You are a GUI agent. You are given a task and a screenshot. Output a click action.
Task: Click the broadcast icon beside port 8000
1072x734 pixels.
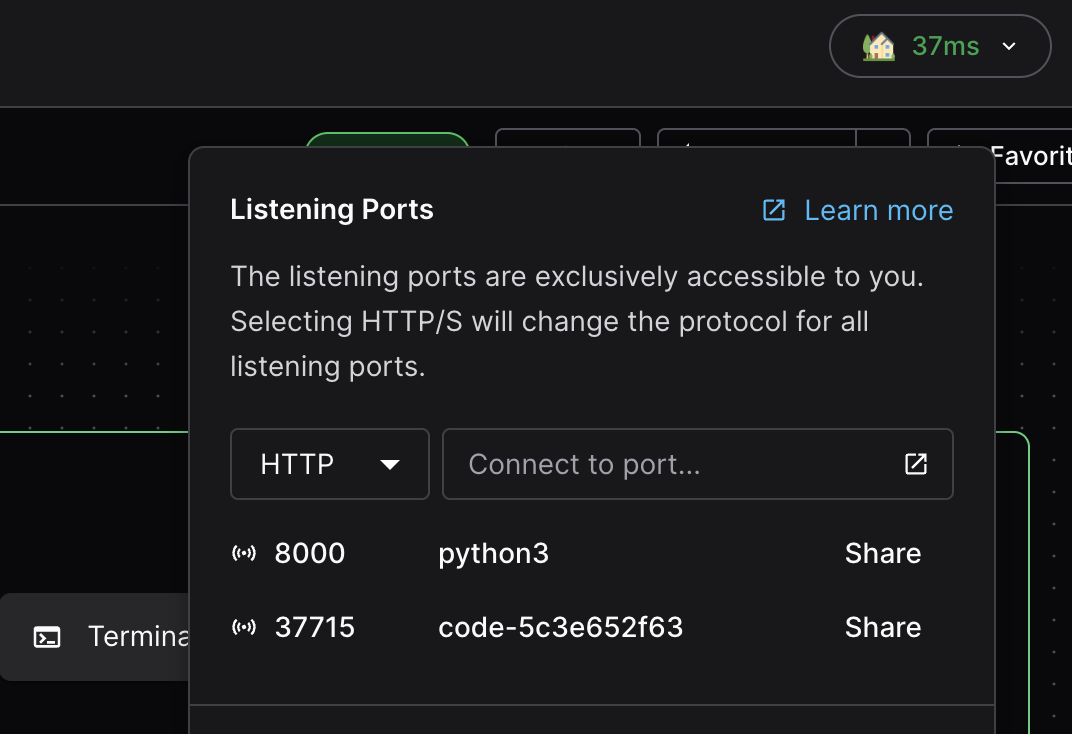point(244,552)
